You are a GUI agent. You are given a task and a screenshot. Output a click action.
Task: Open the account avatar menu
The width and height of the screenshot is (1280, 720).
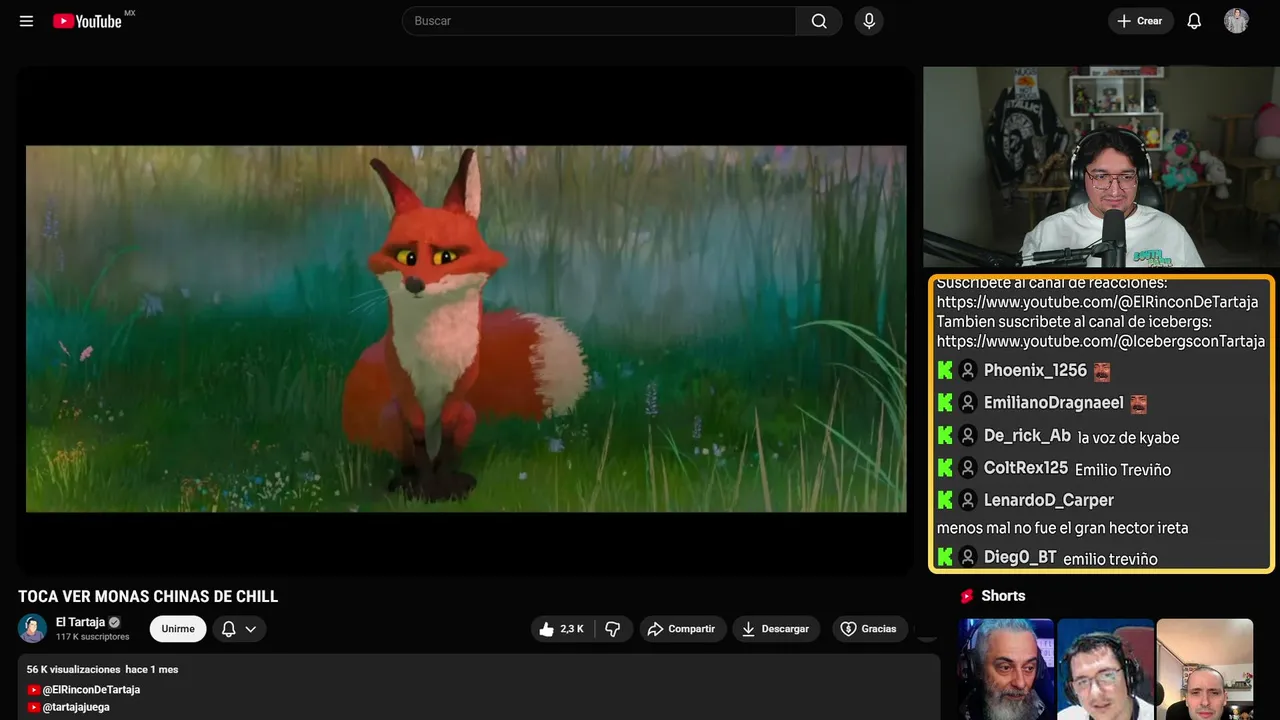tap(1237, 21)
